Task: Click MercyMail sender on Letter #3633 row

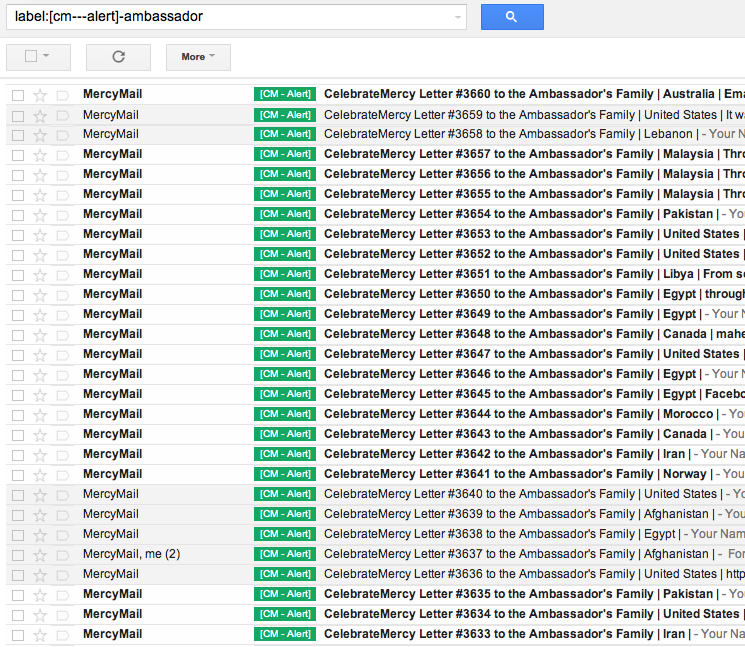Action: [x=113, y=634]
